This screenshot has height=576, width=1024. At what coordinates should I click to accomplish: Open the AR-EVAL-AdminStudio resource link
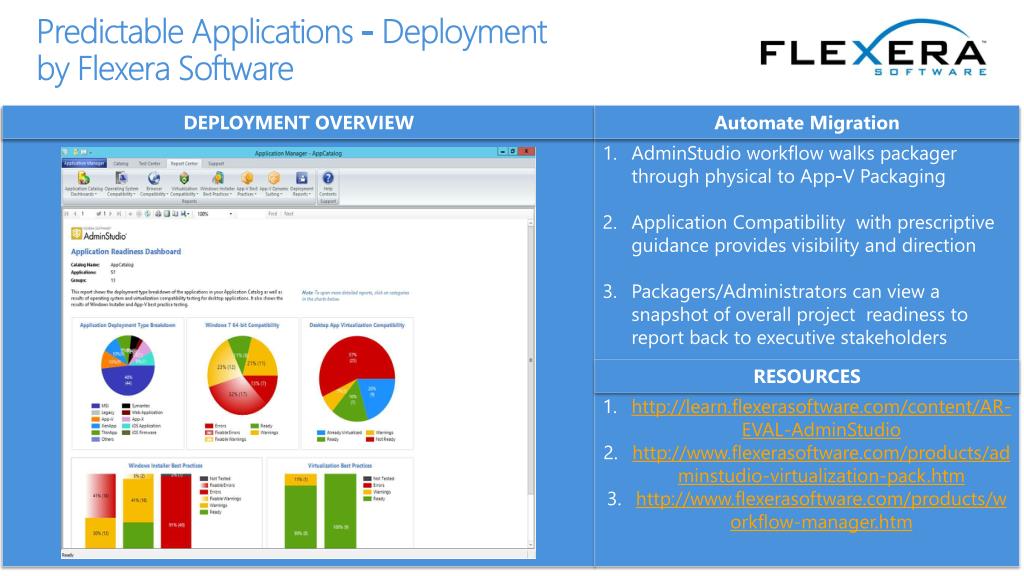[821, 418]
